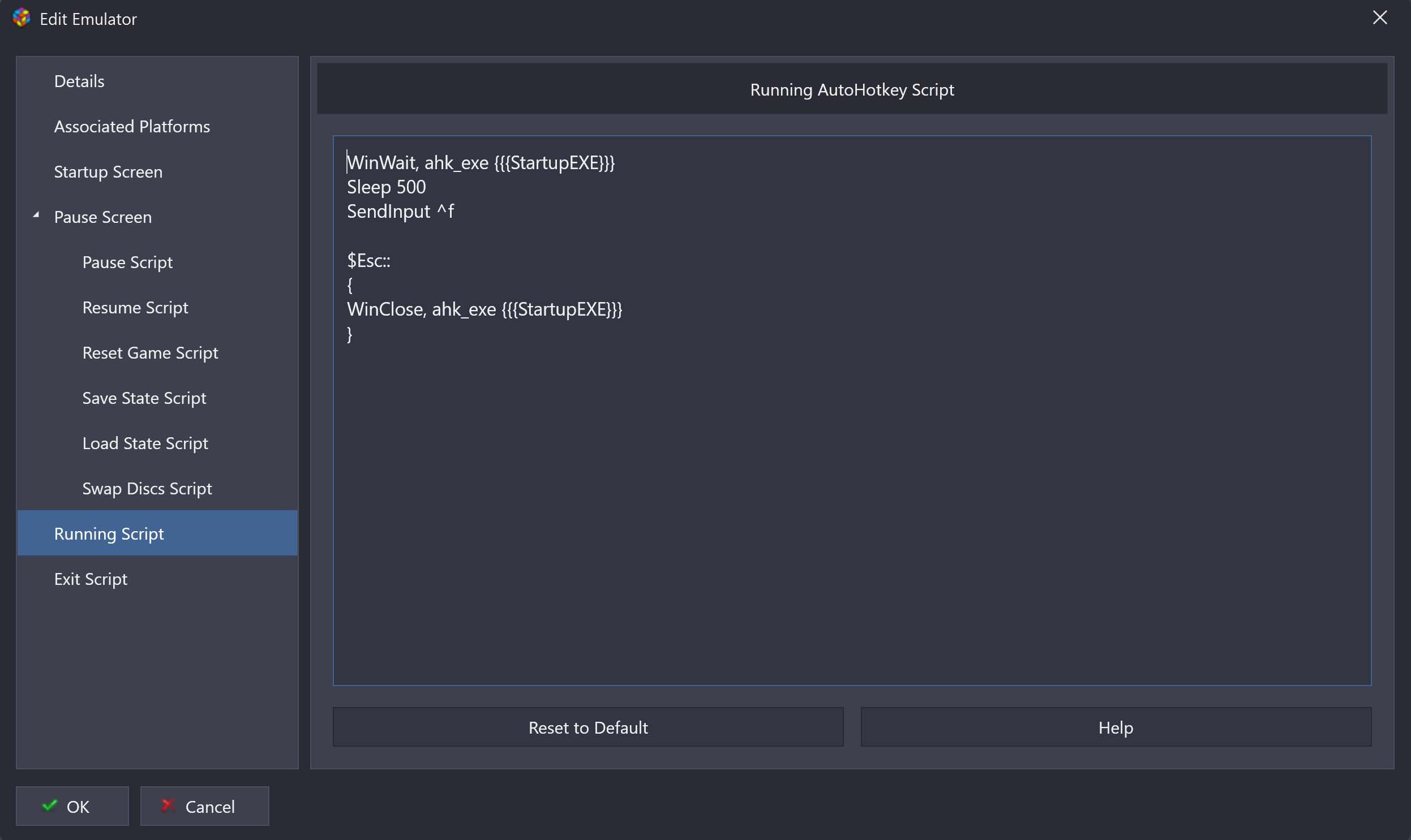Viewport: 1411px width, 840px height.
Task: Close the Edit Emulator window
Action: (x=1380, y=18)
